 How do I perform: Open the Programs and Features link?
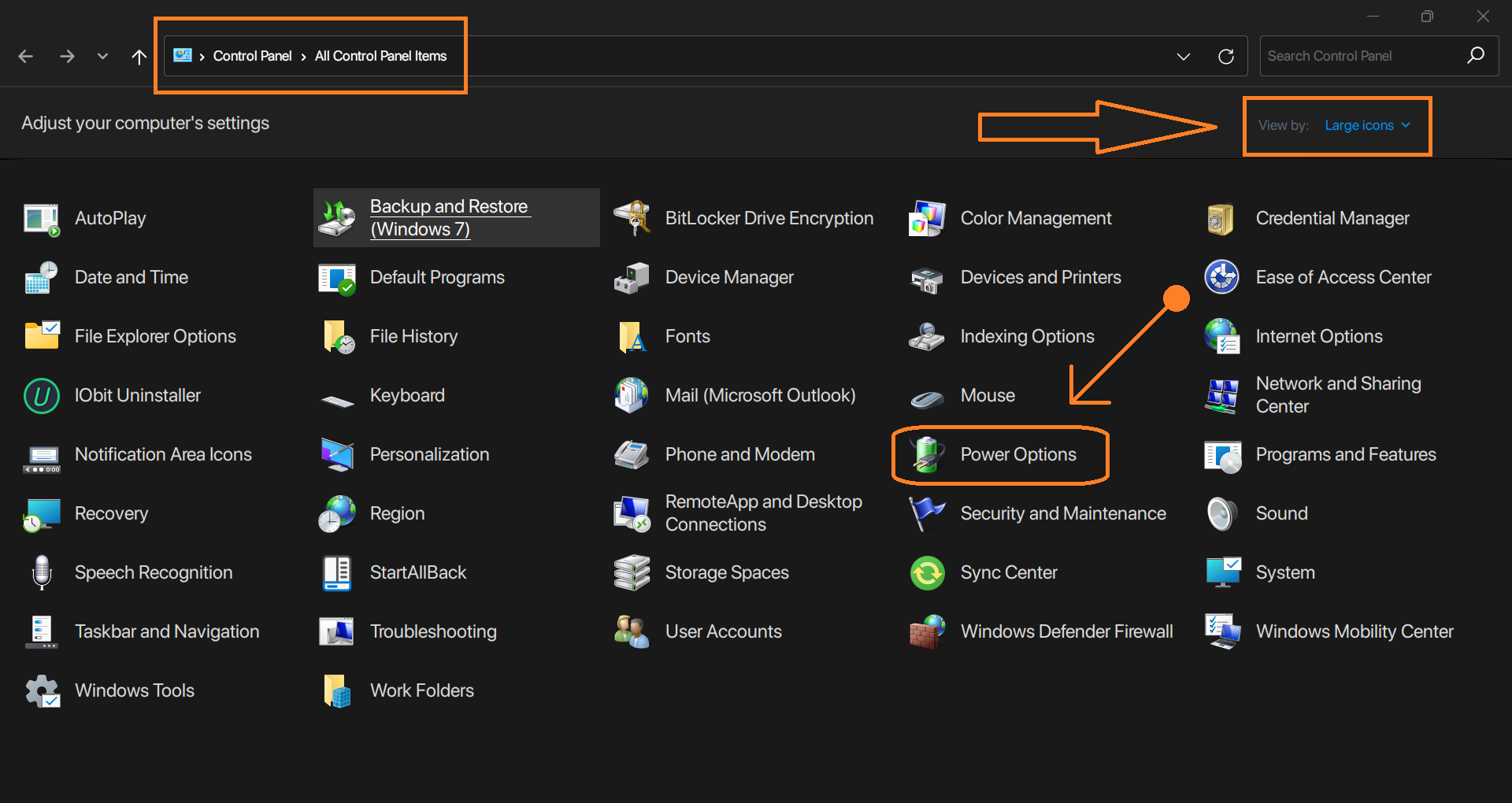(1345, 454)
